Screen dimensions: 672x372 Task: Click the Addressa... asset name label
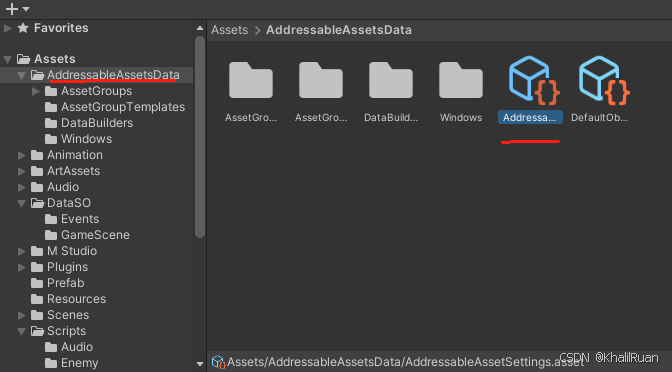tap(530, 118)
